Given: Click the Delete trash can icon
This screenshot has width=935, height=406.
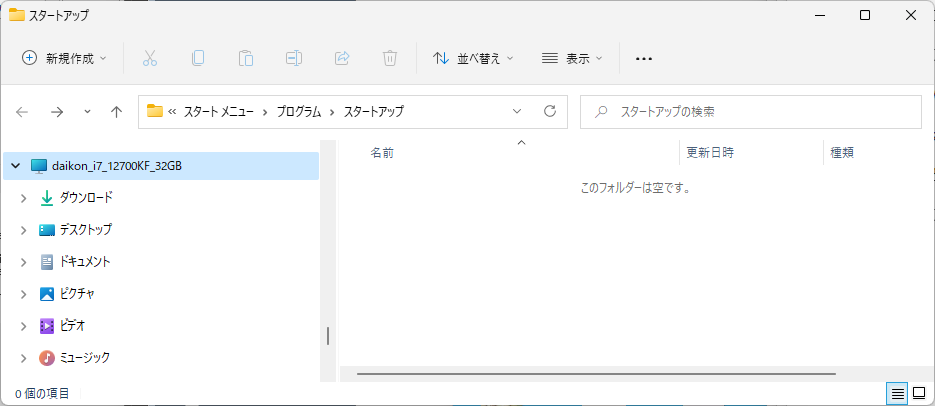Looking at the screenshot, I should click(x=389, y=58).
